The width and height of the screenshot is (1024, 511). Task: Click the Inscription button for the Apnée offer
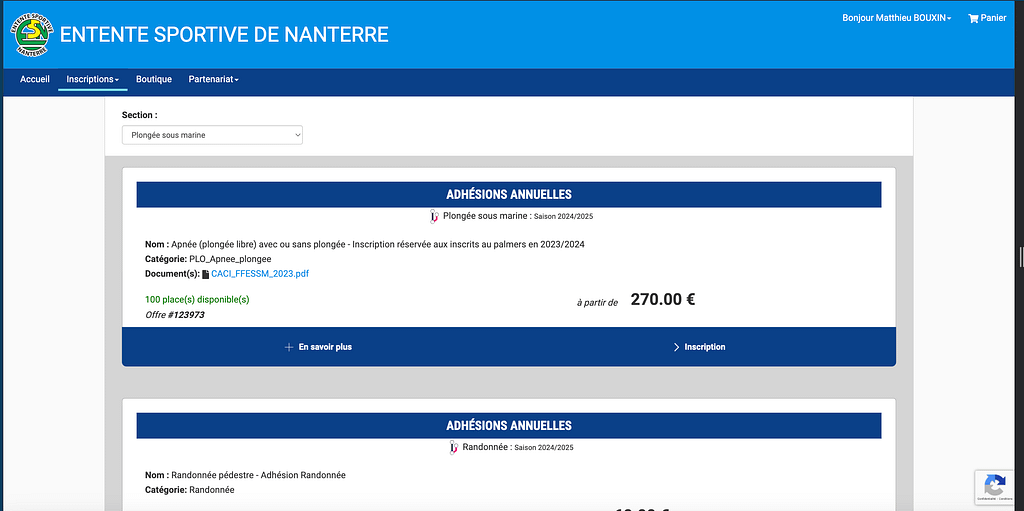[x=700, y=347]
